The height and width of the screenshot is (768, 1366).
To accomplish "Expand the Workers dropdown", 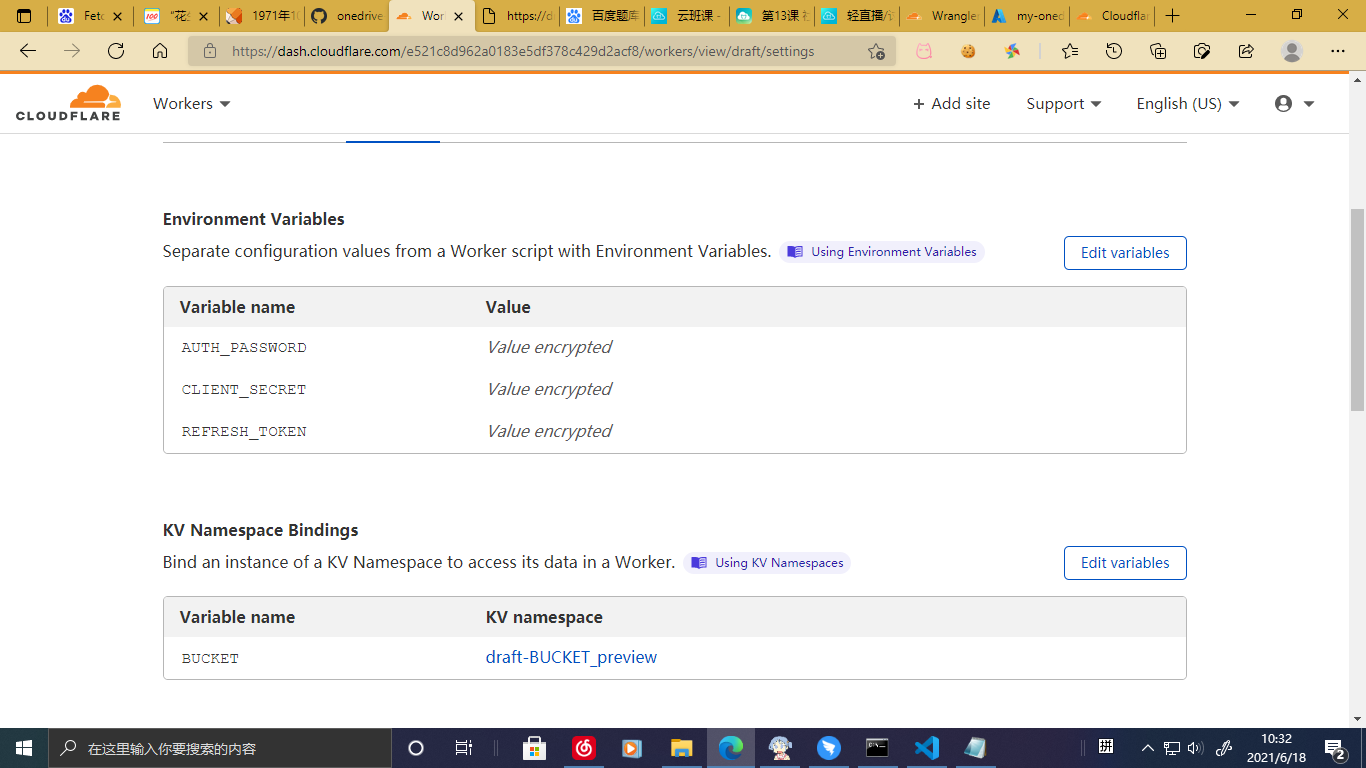I will pos(190,103).
